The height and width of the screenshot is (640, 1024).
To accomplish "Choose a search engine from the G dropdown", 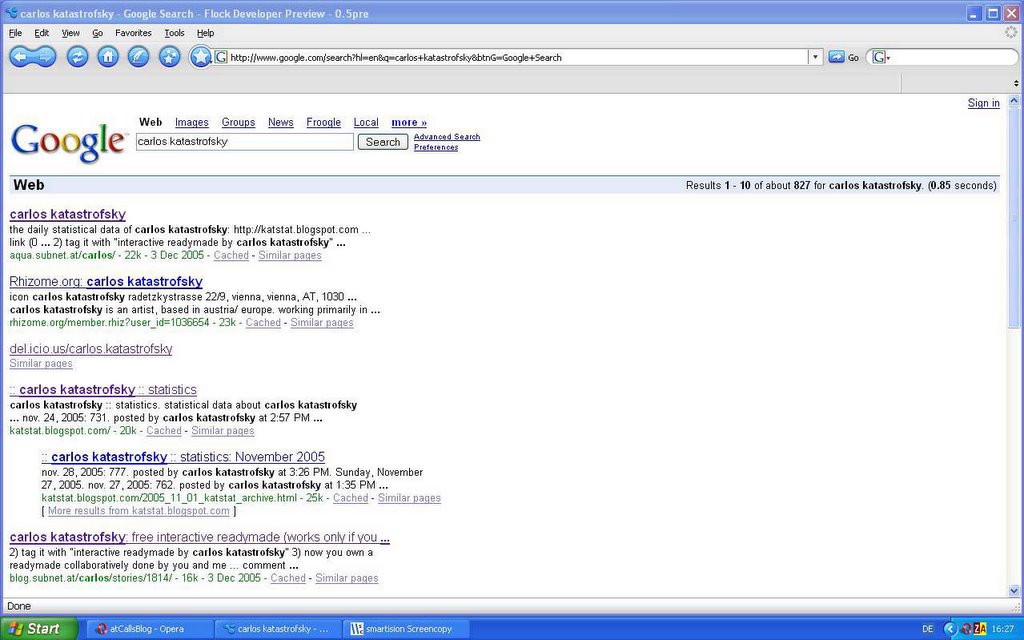I will 882,57.
